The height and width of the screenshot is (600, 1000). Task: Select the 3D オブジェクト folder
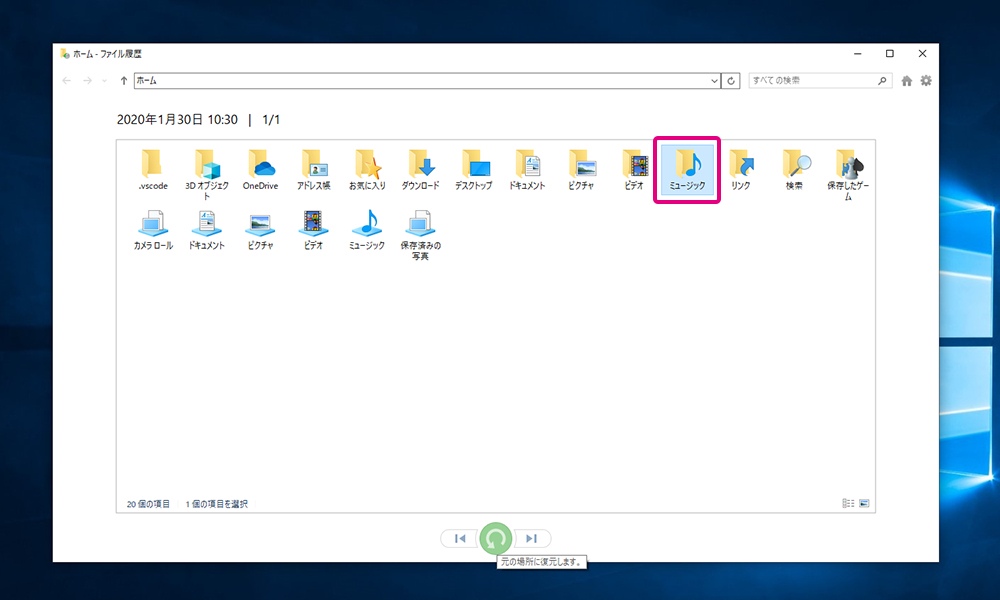206,171
